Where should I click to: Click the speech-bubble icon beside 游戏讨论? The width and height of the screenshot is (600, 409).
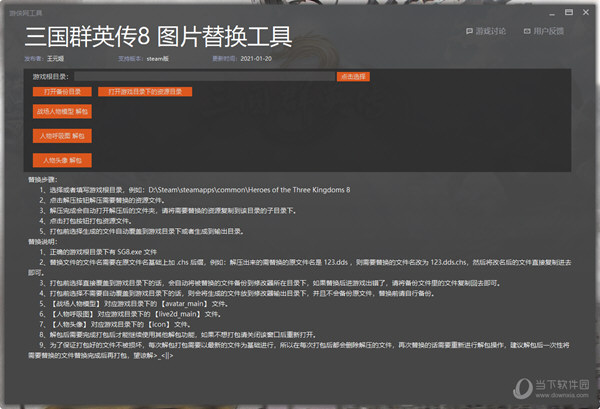[469, 31]
